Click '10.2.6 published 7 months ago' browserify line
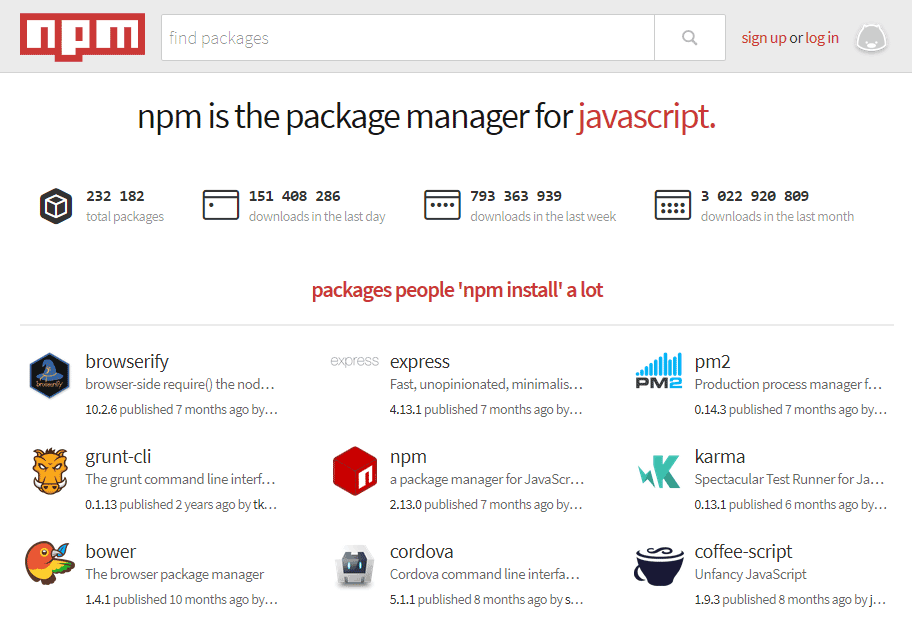This screenshot has height=632, width=912. (x=181, y=410)
